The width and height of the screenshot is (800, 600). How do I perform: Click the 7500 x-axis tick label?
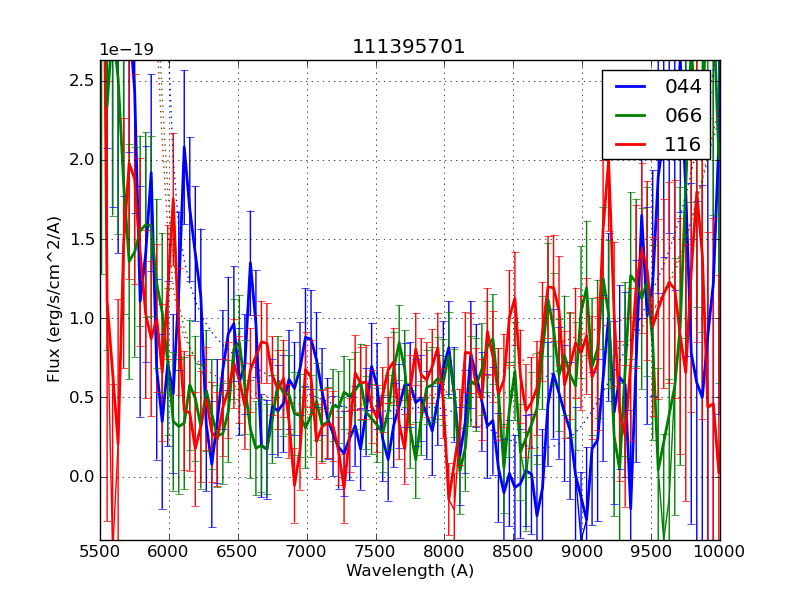[376, 552]
